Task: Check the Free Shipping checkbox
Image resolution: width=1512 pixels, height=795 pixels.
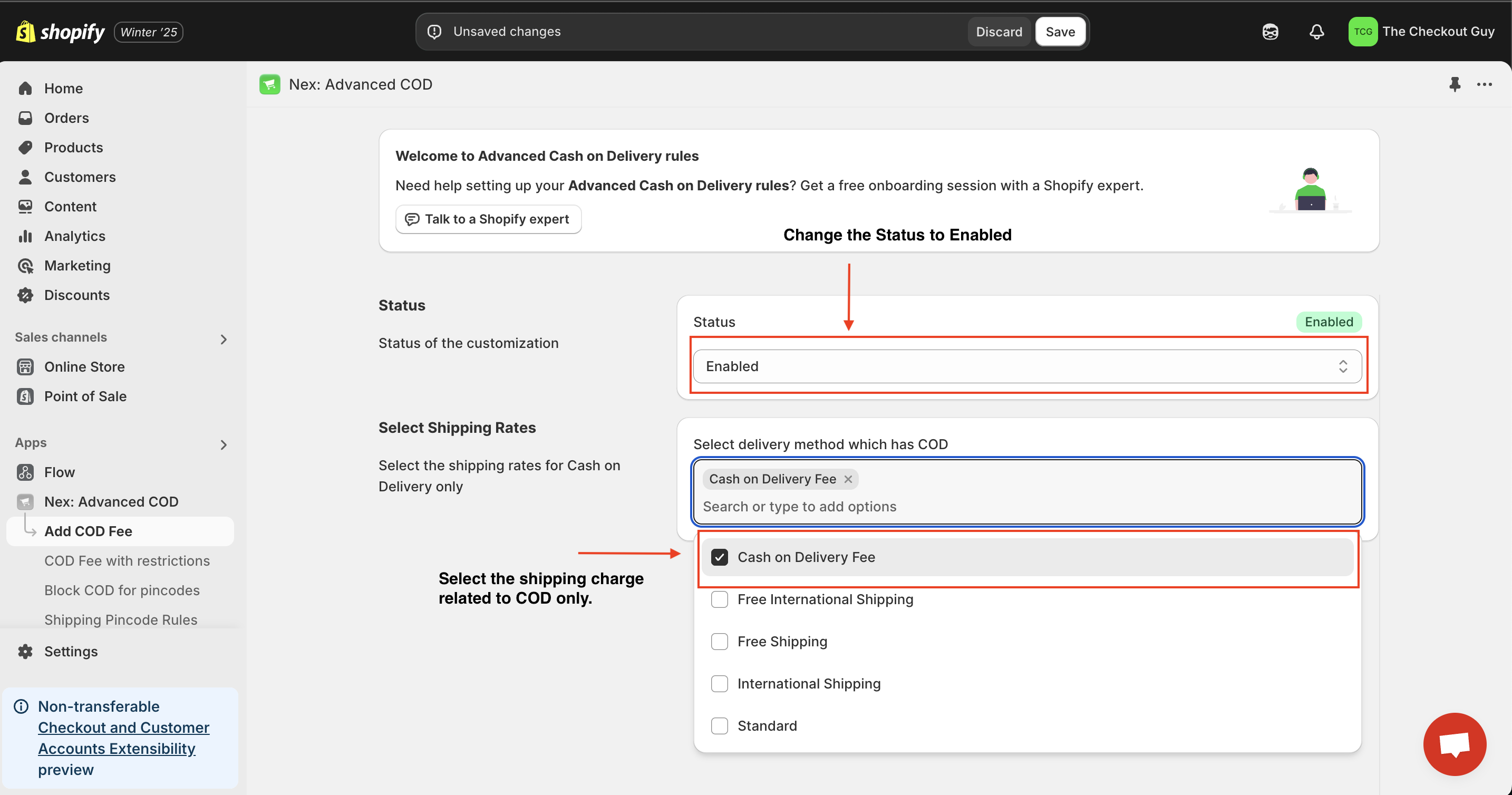Action: [719, 641]
